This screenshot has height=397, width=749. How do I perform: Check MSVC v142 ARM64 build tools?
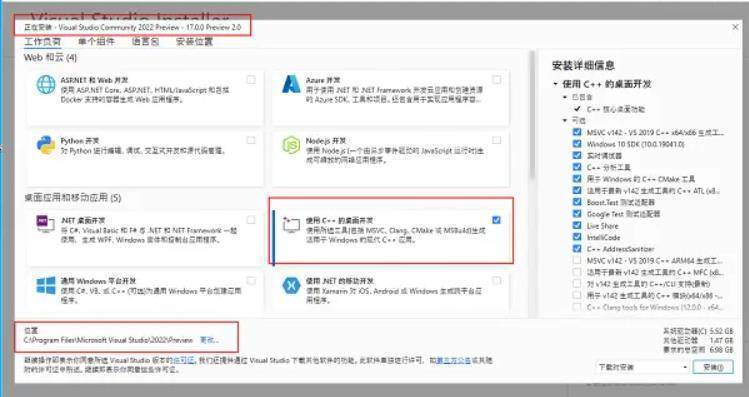click(577, 260)
